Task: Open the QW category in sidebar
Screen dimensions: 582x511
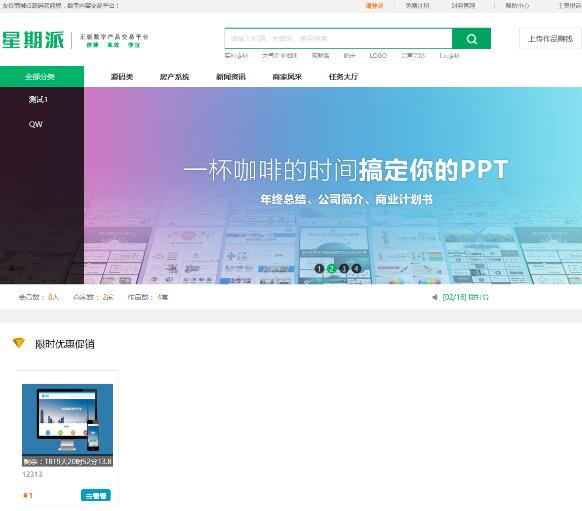Action: click(x=36, y=124)
